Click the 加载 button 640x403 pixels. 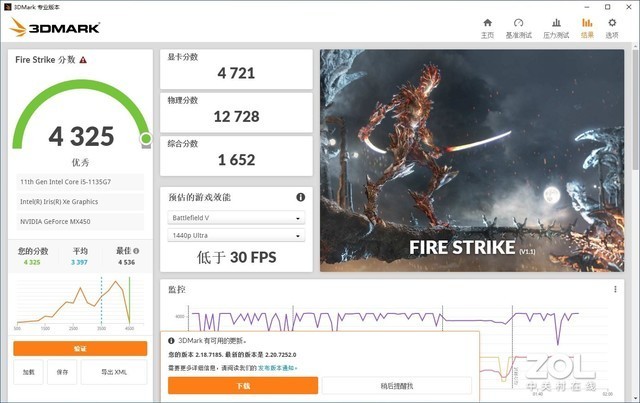[x=28, y=372]
